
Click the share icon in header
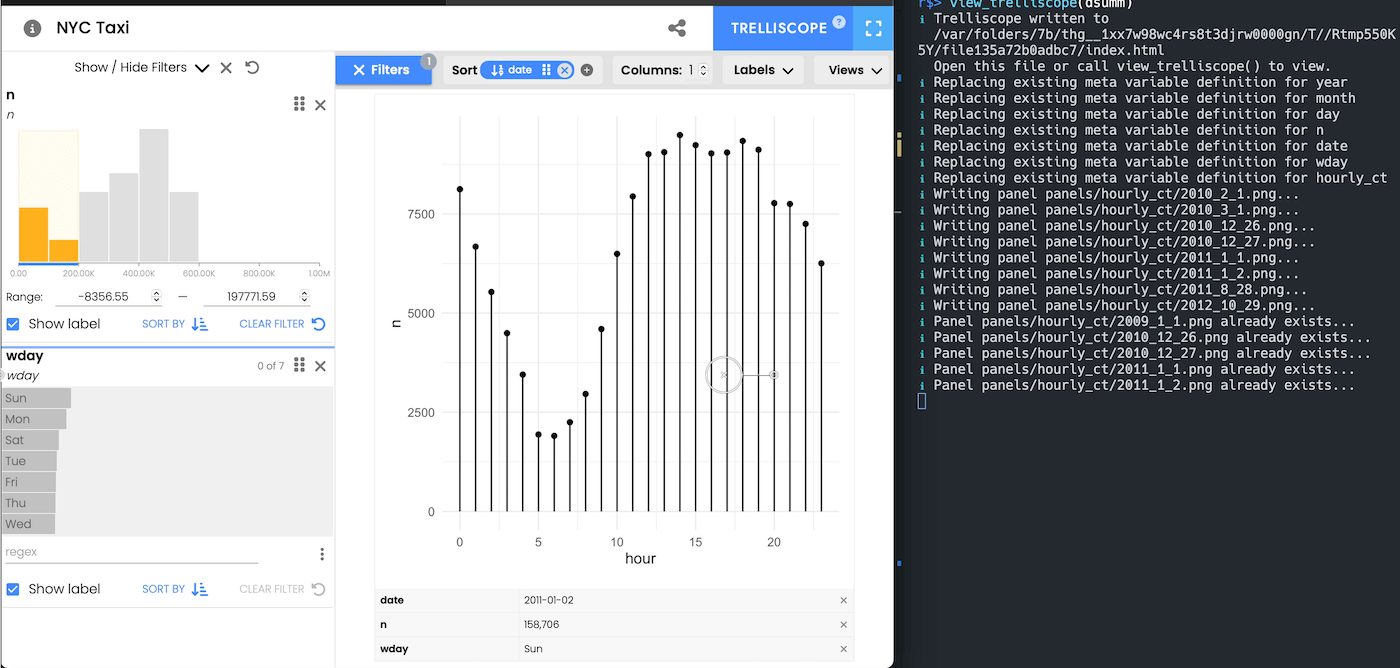tap(677, 28)
